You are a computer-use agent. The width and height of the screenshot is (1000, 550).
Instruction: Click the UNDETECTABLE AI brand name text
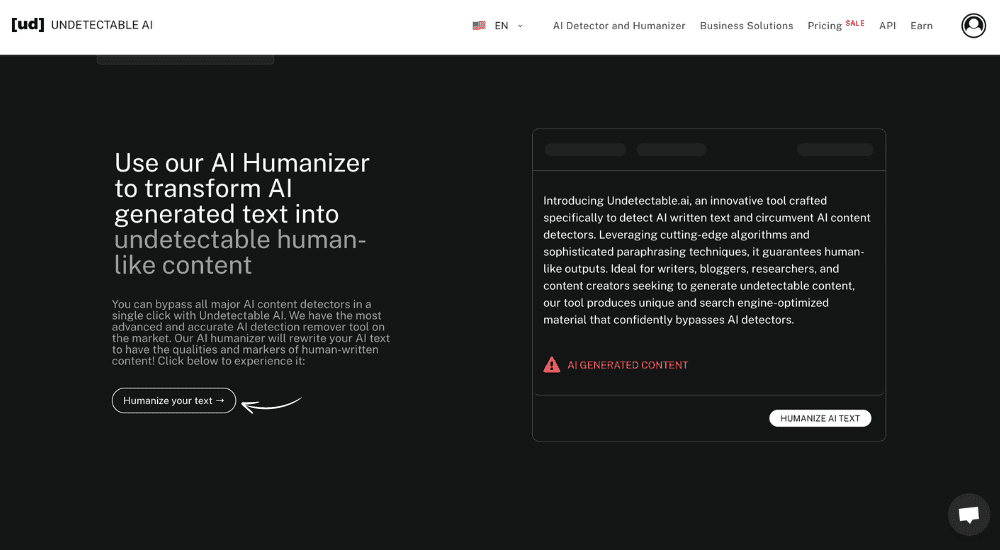102,25
